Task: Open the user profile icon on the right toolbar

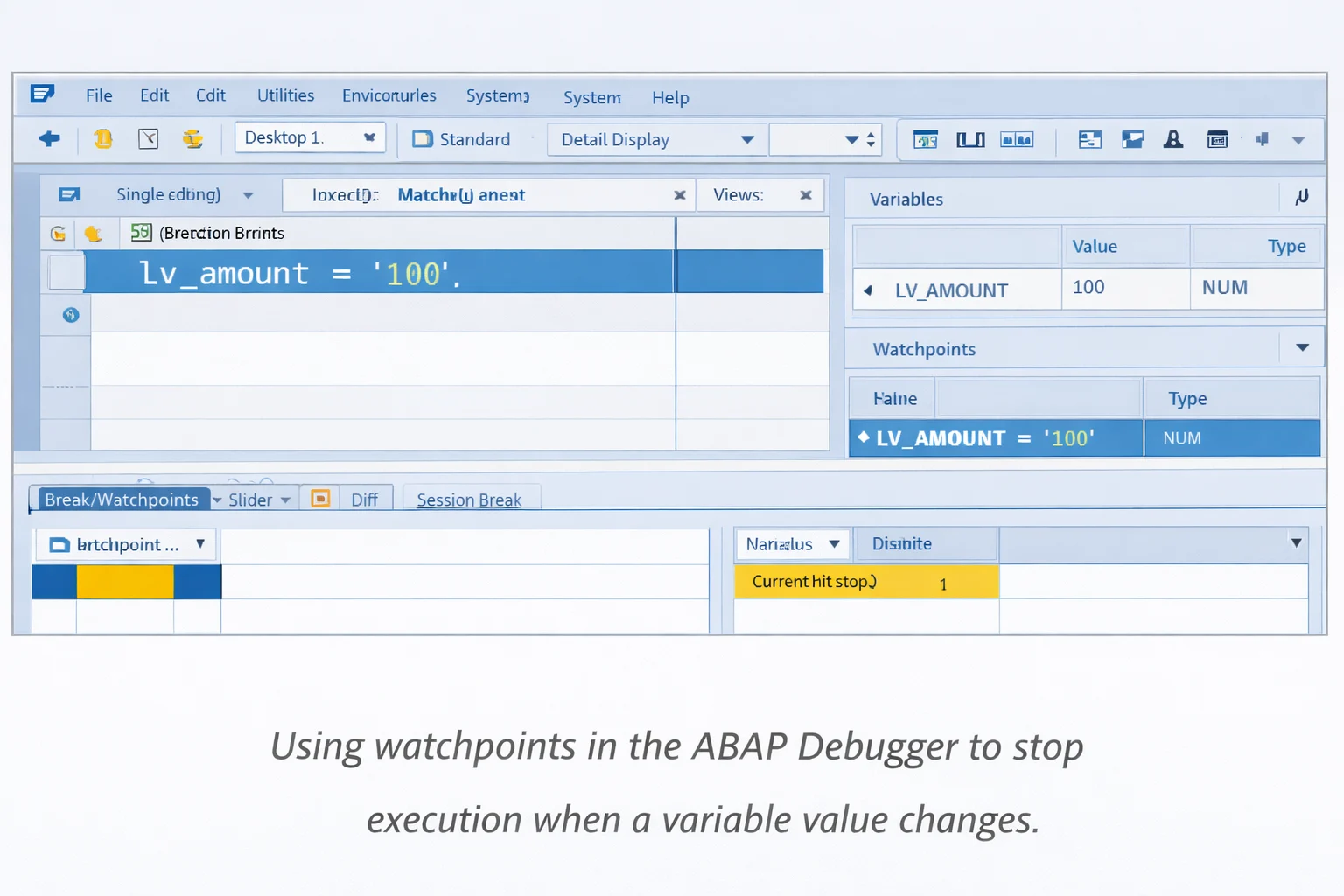Action: [x=1173, y=139]
